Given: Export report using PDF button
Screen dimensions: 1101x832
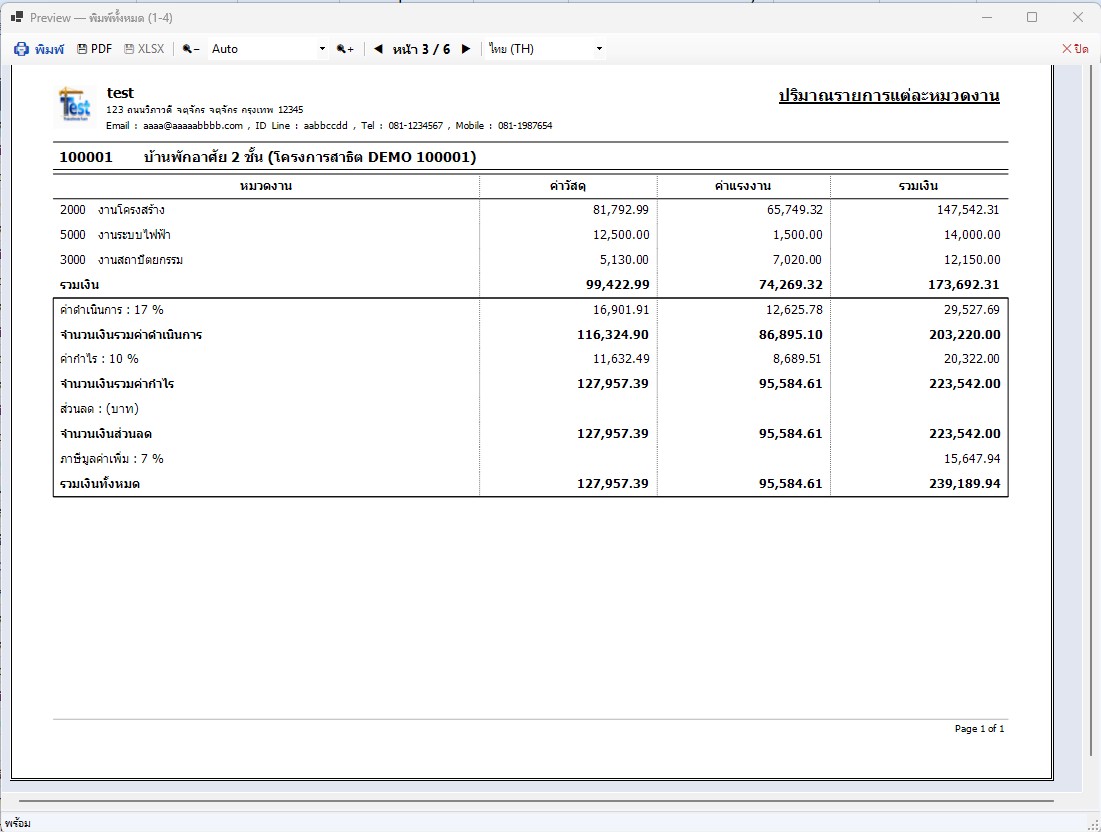Looking at the screenshot, I should pos(94,49).
